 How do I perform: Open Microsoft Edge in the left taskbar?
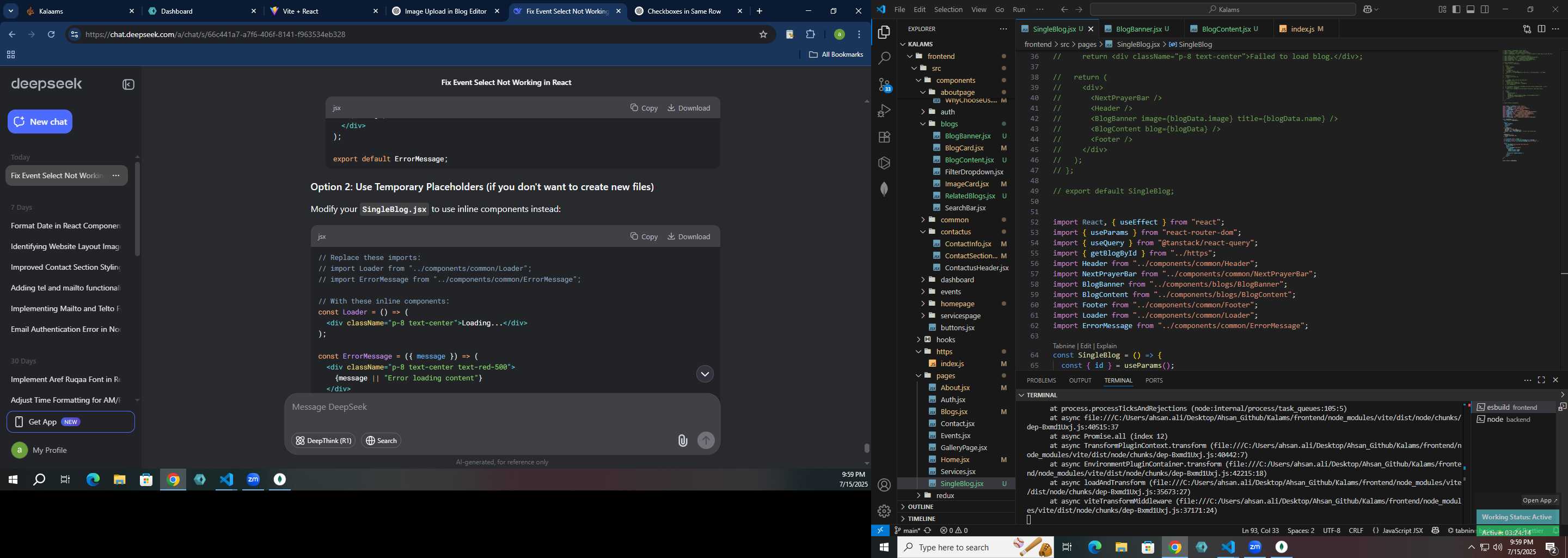pos(93,480)
